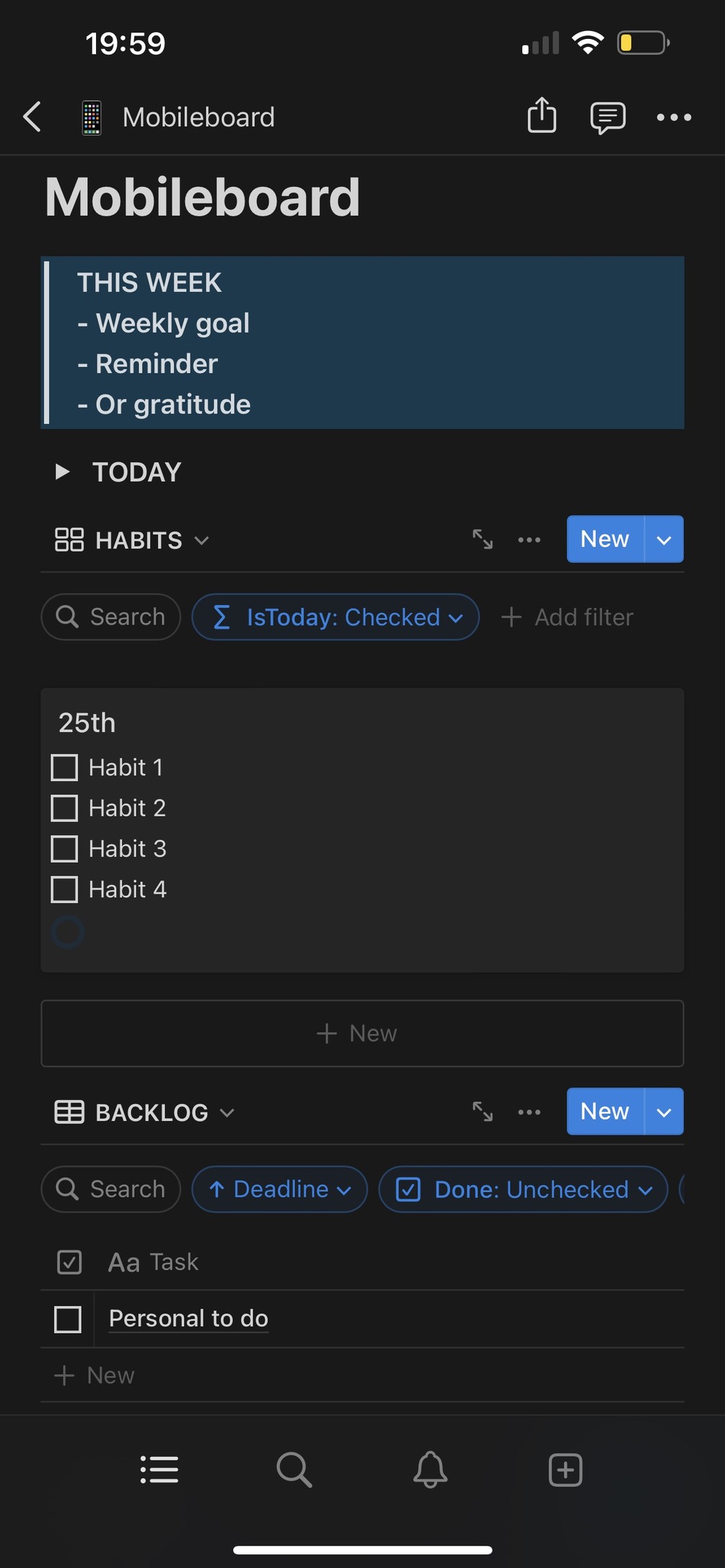Open the Done: Unchecked filter dropdown
Image resolution: width=725 pixels, height=1568 pixels.
[523, 1189]
